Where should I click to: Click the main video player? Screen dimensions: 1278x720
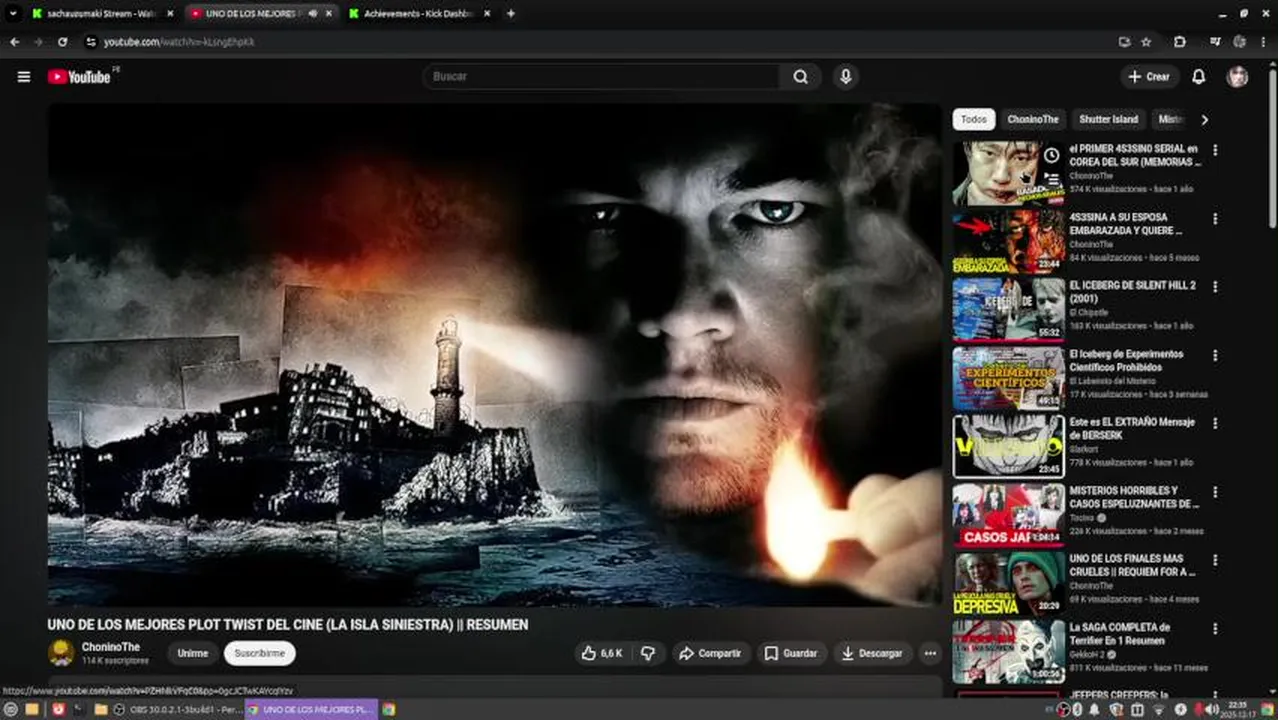pos(495,355)
